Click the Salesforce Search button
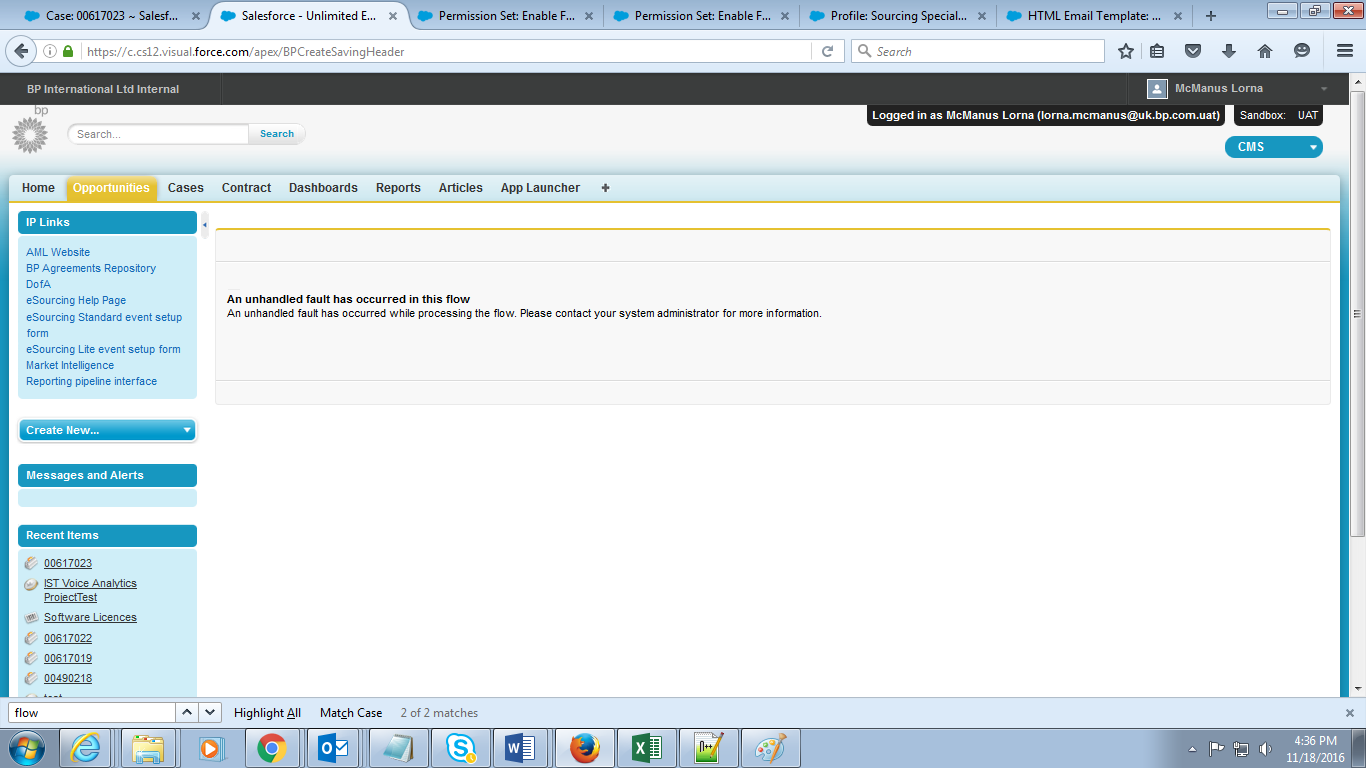Image resolution: width=1366 pixels, height=768 pixels. click(277, 134)
